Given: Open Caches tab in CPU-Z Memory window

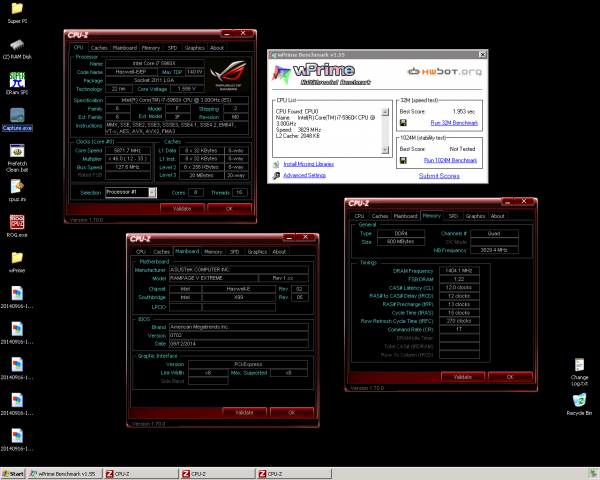Looking at the screenshot, I should (x=380, y=216).
